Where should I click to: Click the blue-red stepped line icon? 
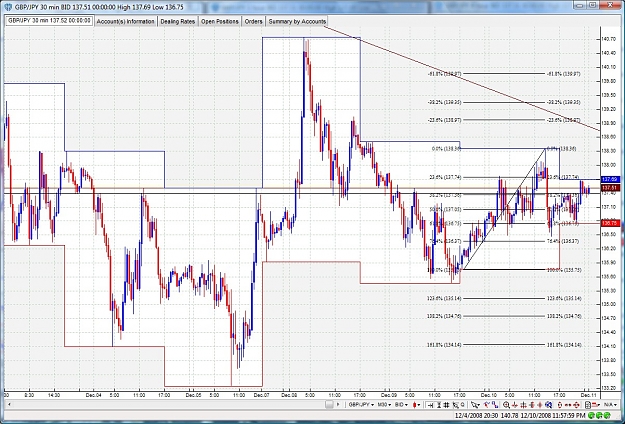point(495,405)
